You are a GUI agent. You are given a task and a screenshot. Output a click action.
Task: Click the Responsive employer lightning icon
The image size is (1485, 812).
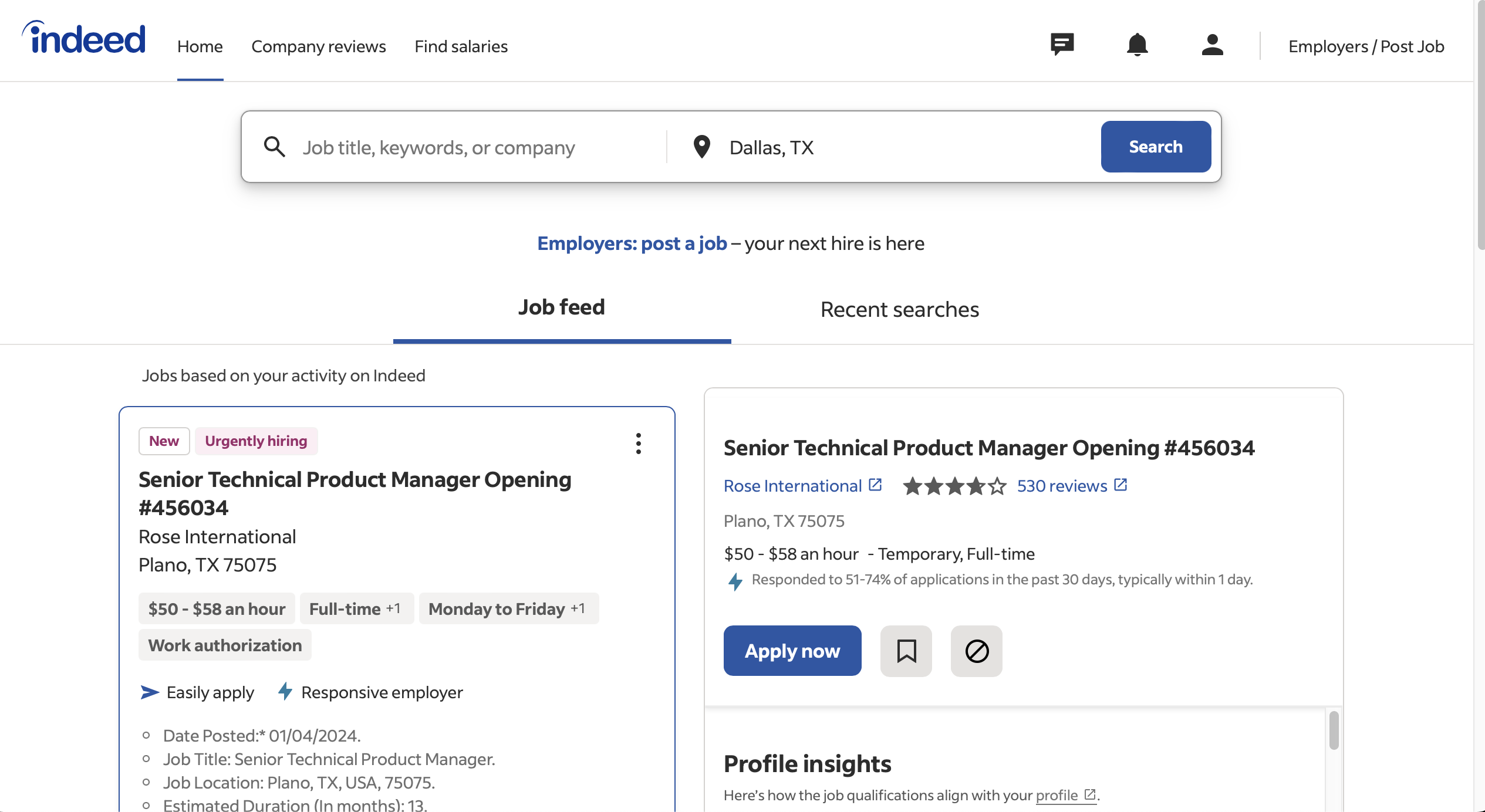click(x=285, y=691)
